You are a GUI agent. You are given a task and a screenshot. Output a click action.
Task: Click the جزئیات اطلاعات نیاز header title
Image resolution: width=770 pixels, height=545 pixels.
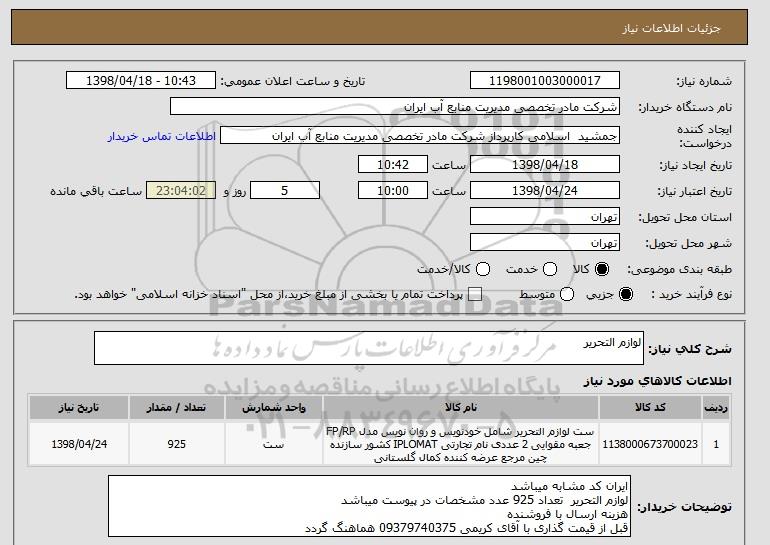pyautogui.click(x=671, y=28)
